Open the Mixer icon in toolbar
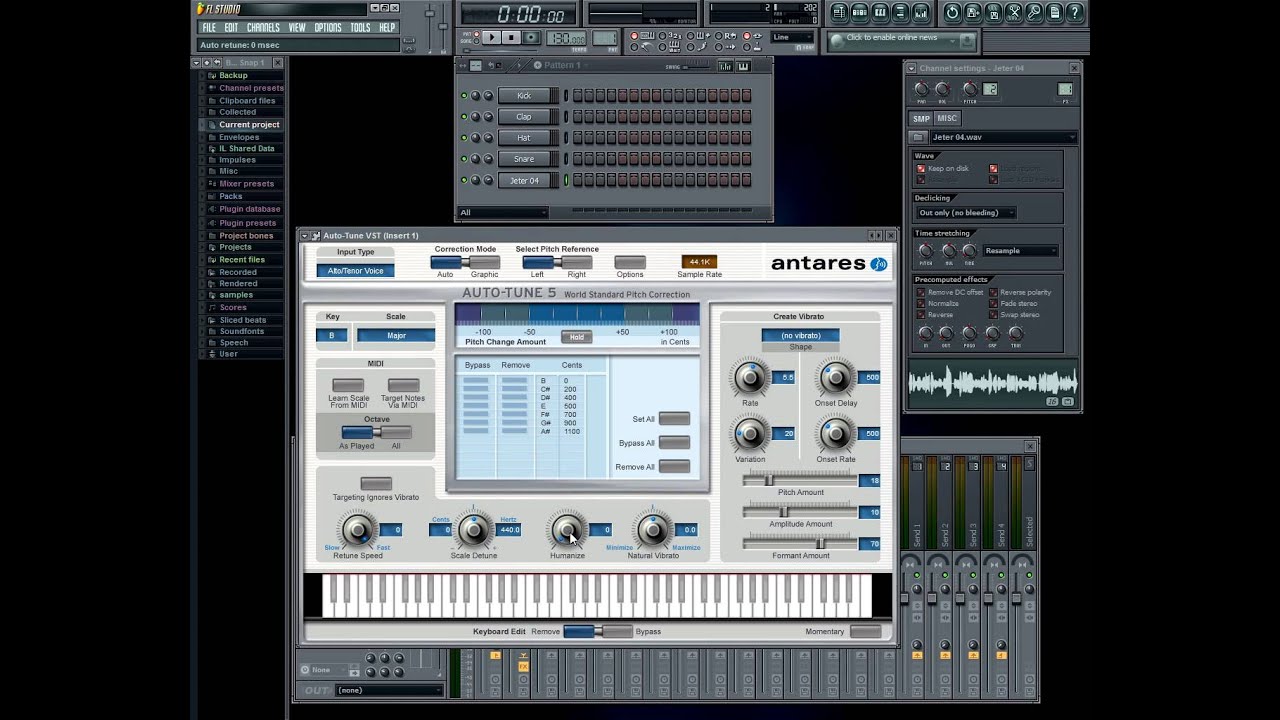Image resolution: width=1280 pixels, height=720 pixels. [922, 12]
